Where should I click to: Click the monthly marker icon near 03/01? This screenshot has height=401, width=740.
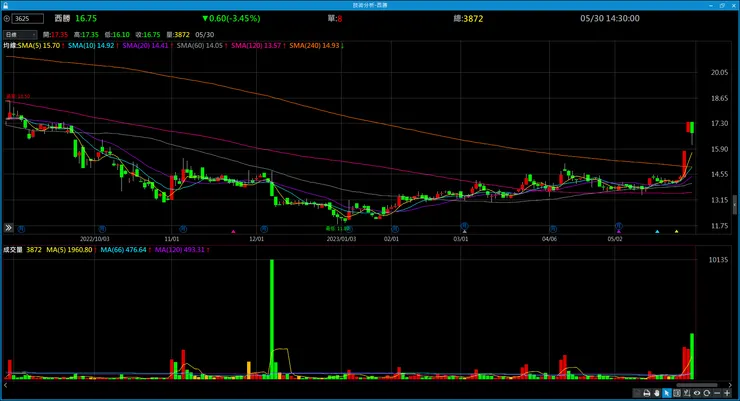click(x=464, y=226)
